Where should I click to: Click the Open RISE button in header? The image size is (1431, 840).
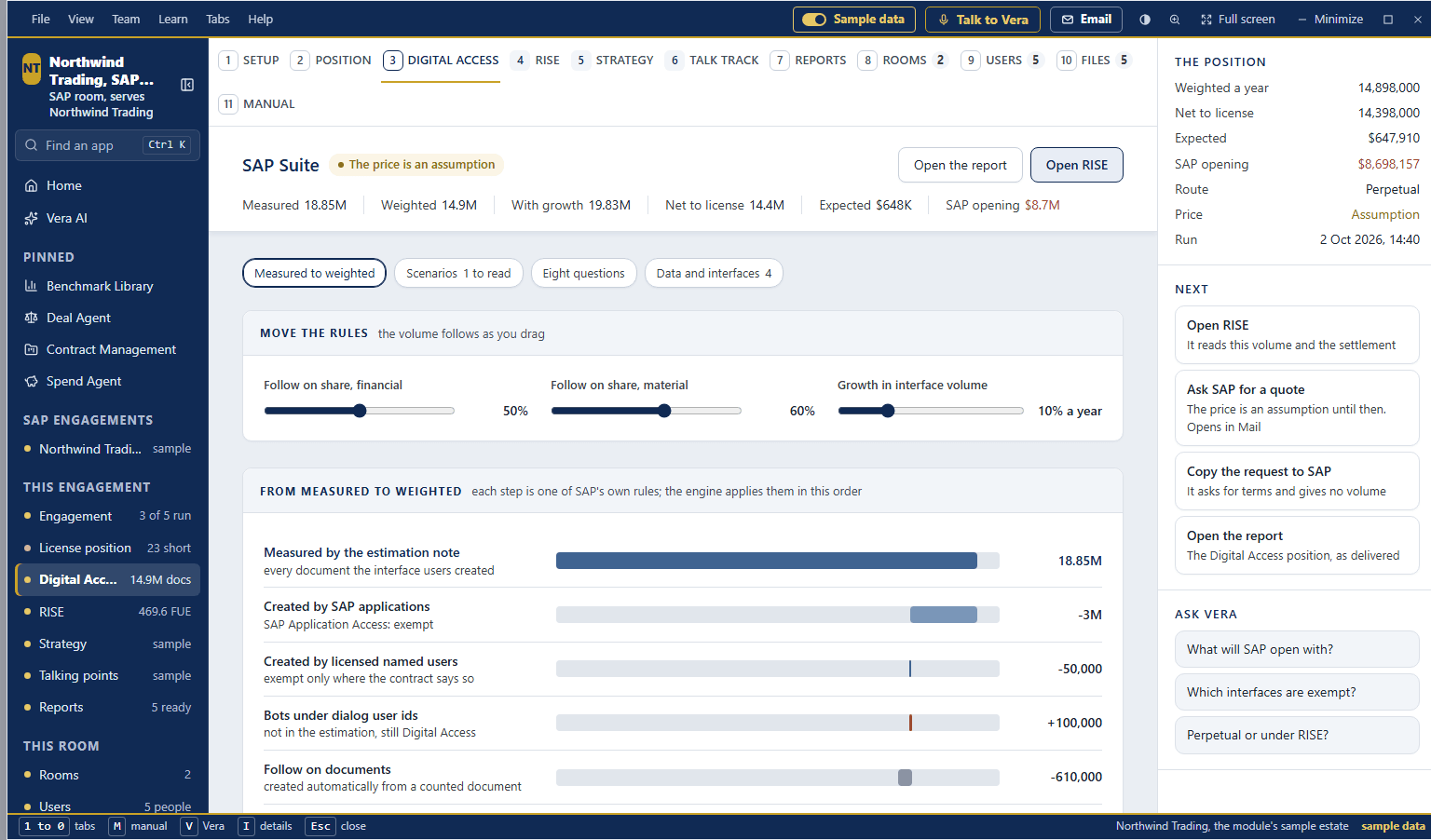click(1076, 165)
